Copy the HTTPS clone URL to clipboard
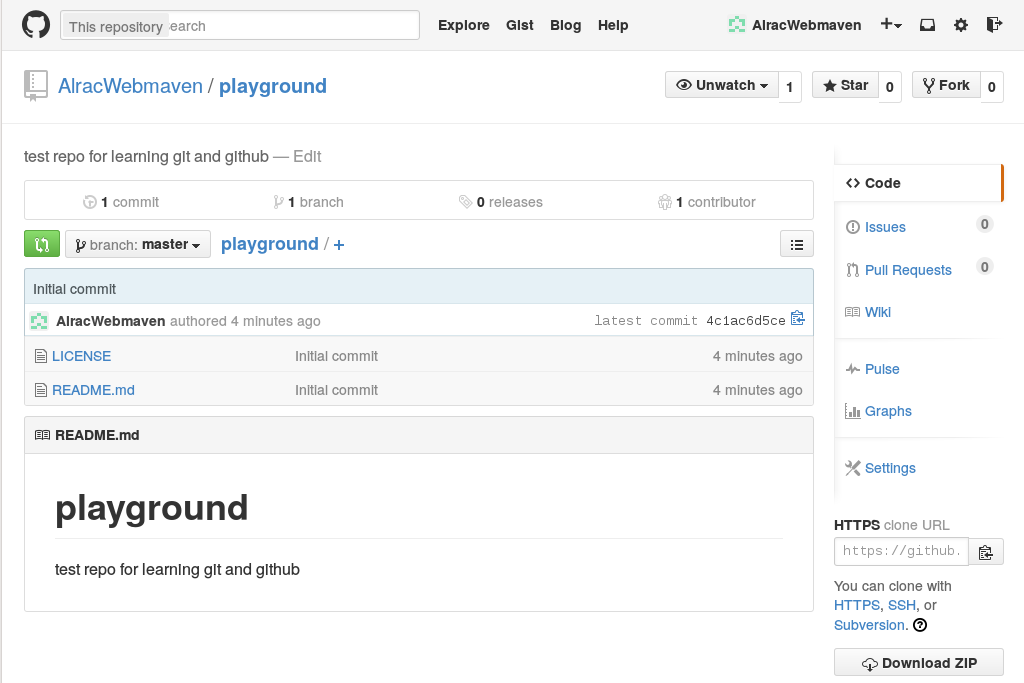 point(985,552)
